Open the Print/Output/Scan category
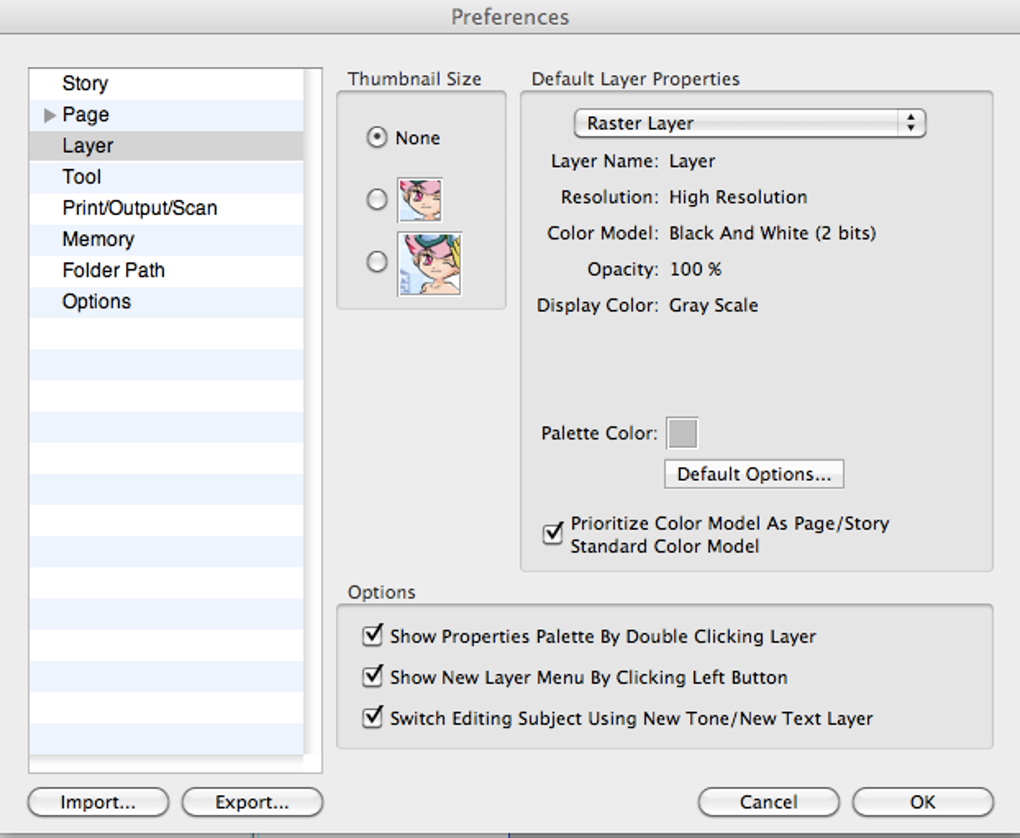1020x838 pixels. (x=166, y=208)
